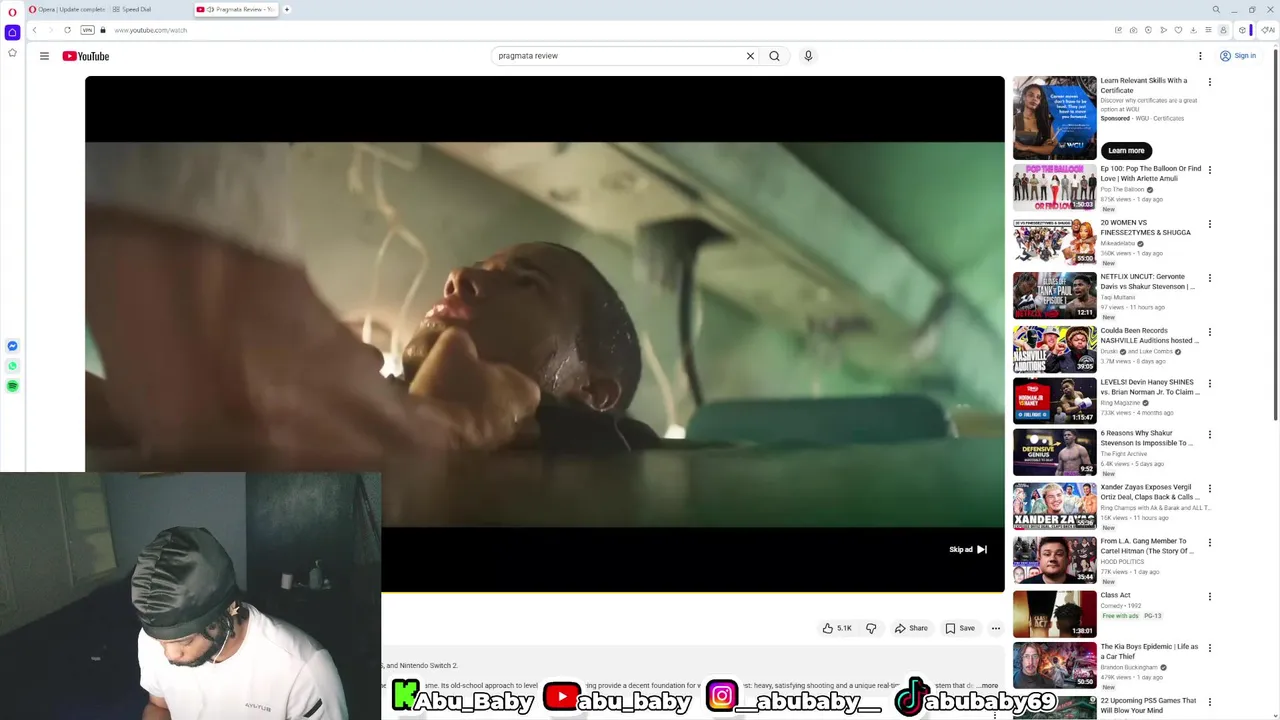Clear the search box with X
This screenshot has height=720, width=1280.
pos(750,56)
